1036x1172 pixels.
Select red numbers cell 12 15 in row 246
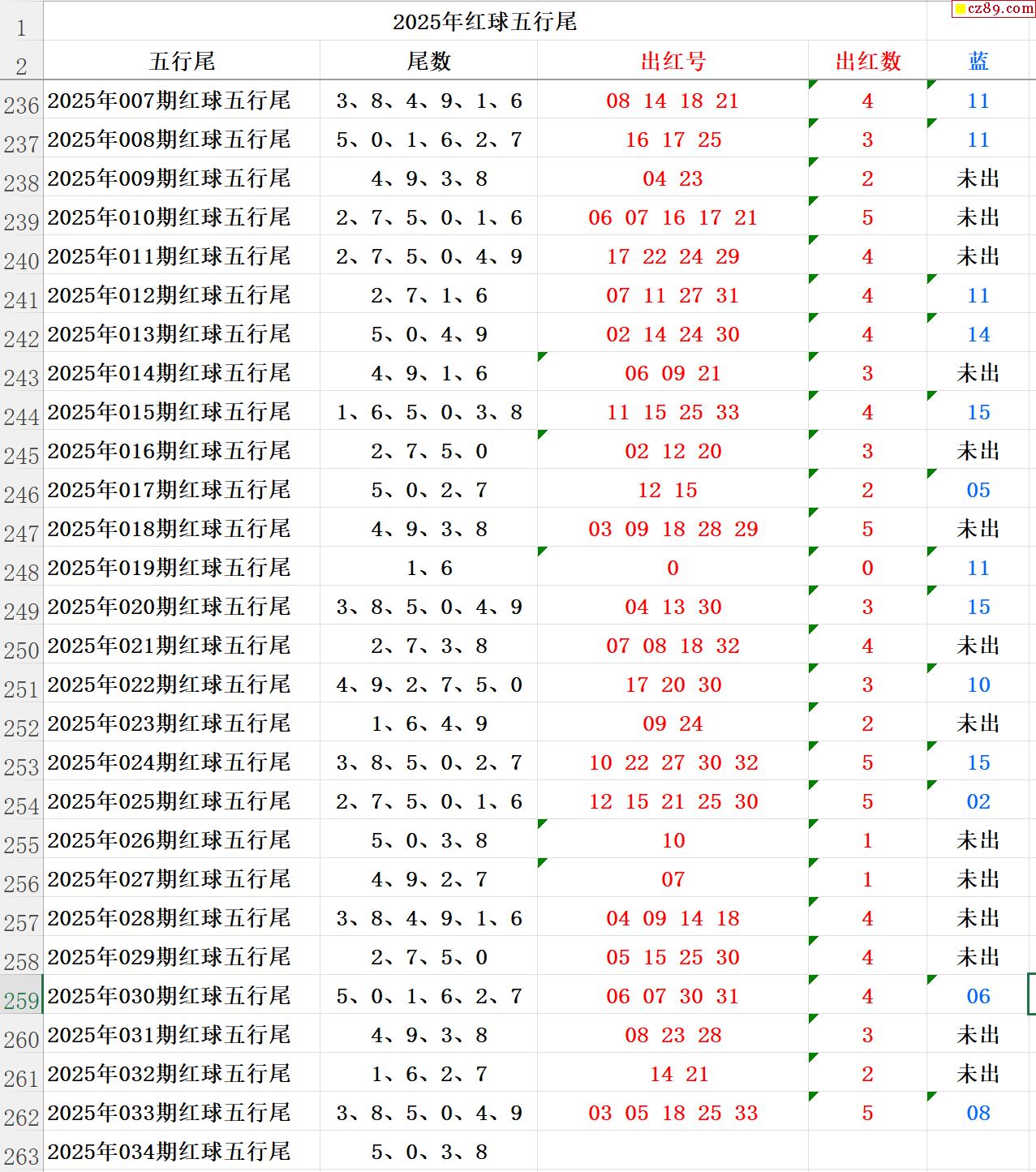click(x=673, y=489)
